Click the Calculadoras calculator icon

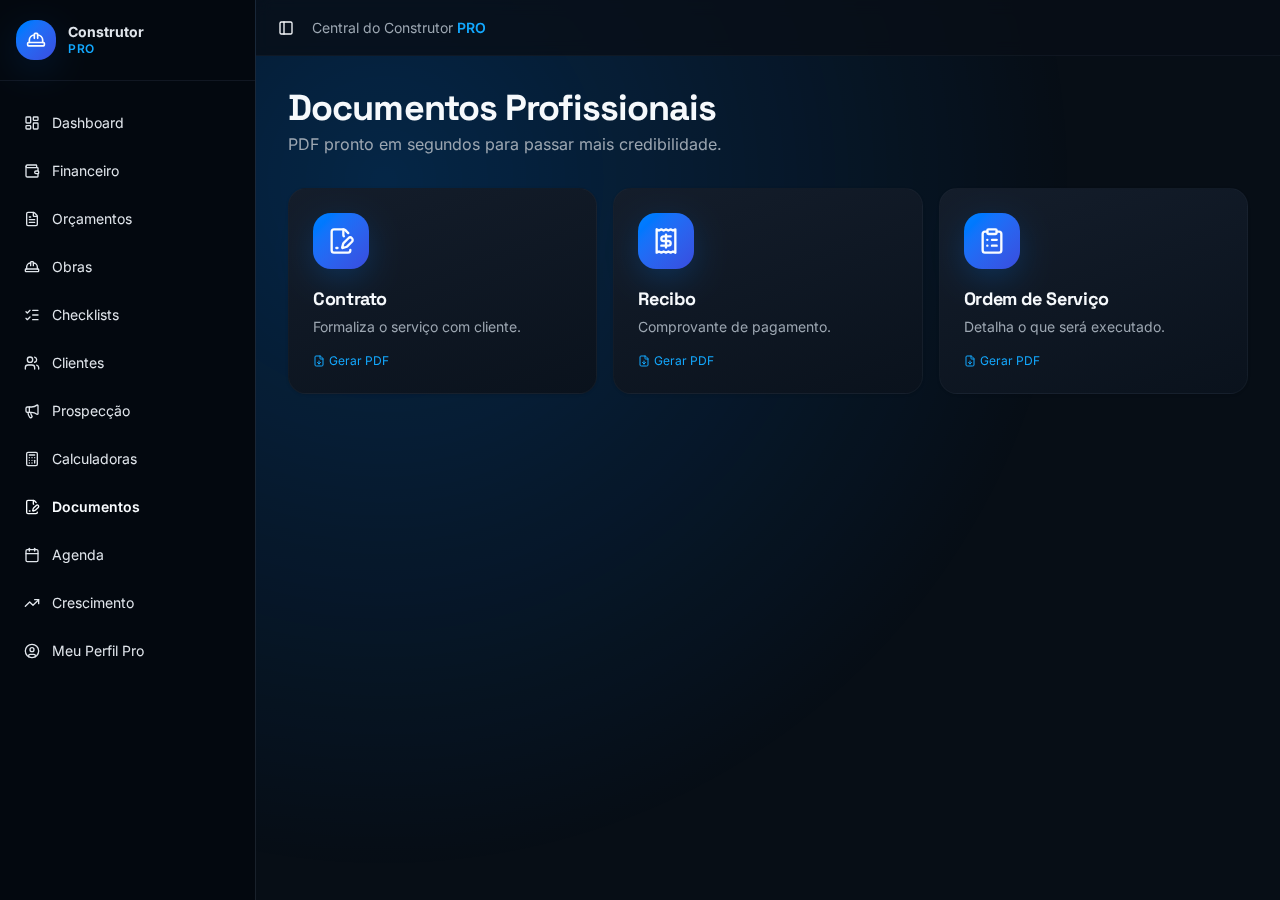(32, 459)
